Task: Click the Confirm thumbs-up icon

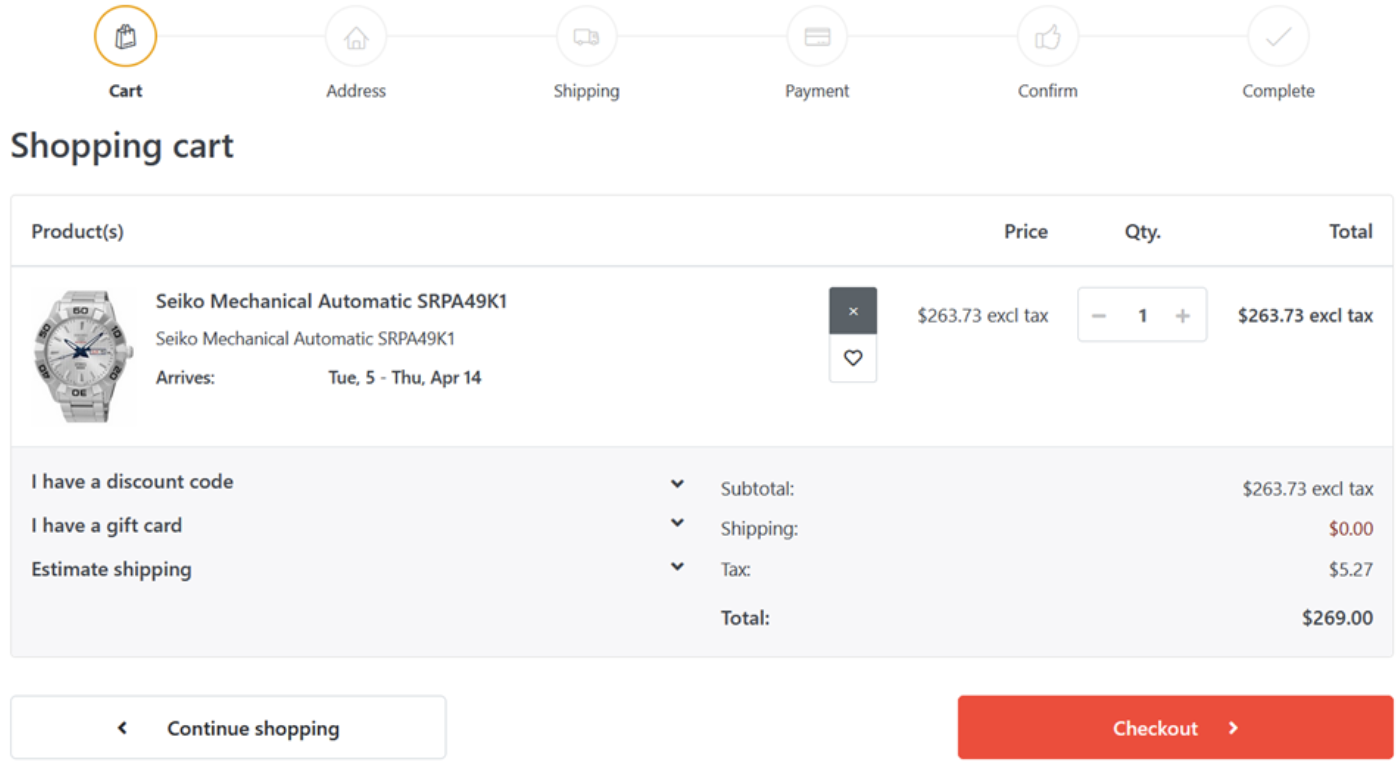Action: [x=1047, y=37]
